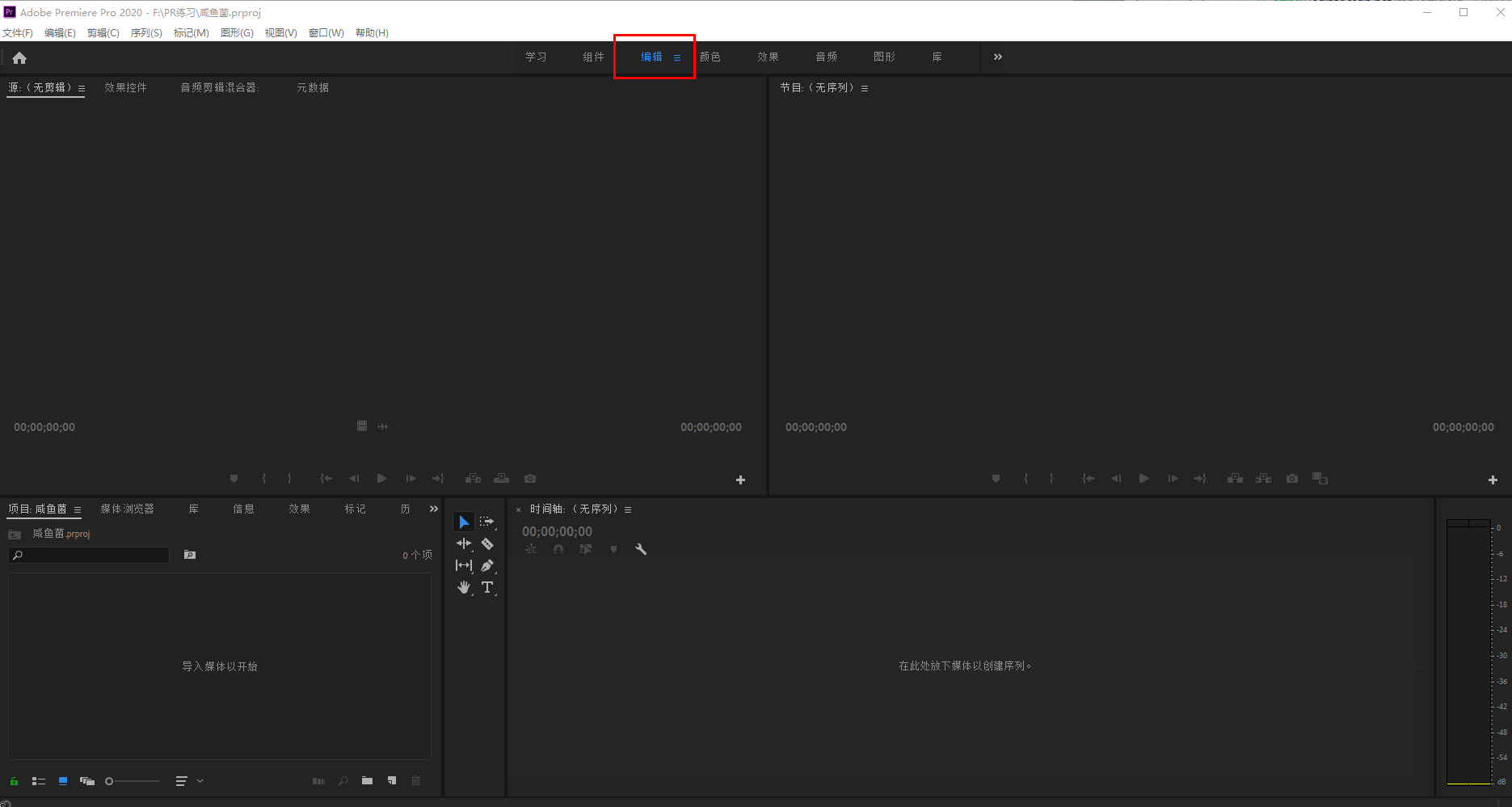Switch Project panel to Icon View
The width and height of the screenshot is (1512, 807).
(x=63, y=781)
